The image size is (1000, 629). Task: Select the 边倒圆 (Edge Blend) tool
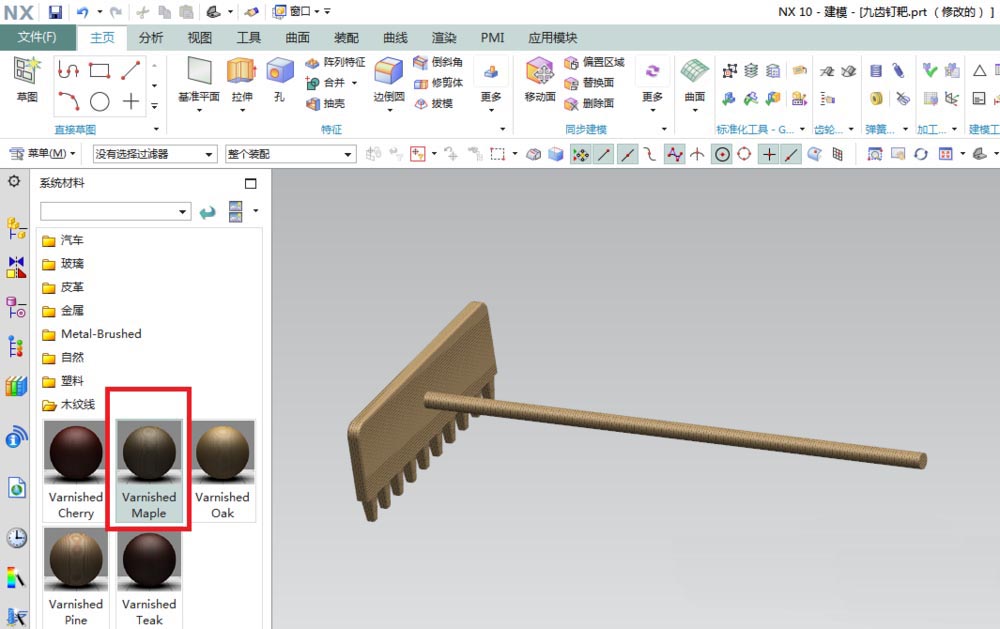pos(388,72)
